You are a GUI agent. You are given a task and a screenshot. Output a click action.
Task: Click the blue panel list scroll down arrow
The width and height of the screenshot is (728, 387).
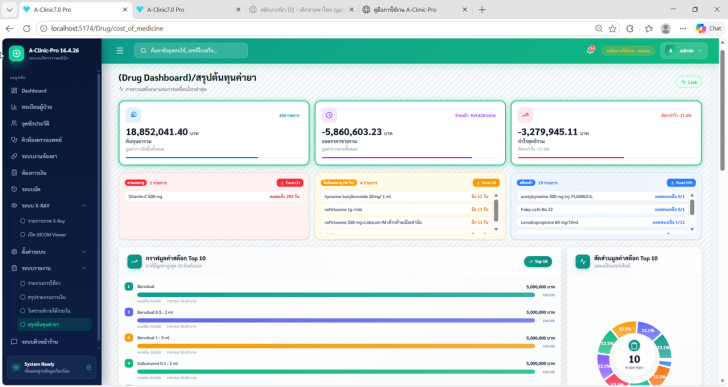click(x=692, y=230)
